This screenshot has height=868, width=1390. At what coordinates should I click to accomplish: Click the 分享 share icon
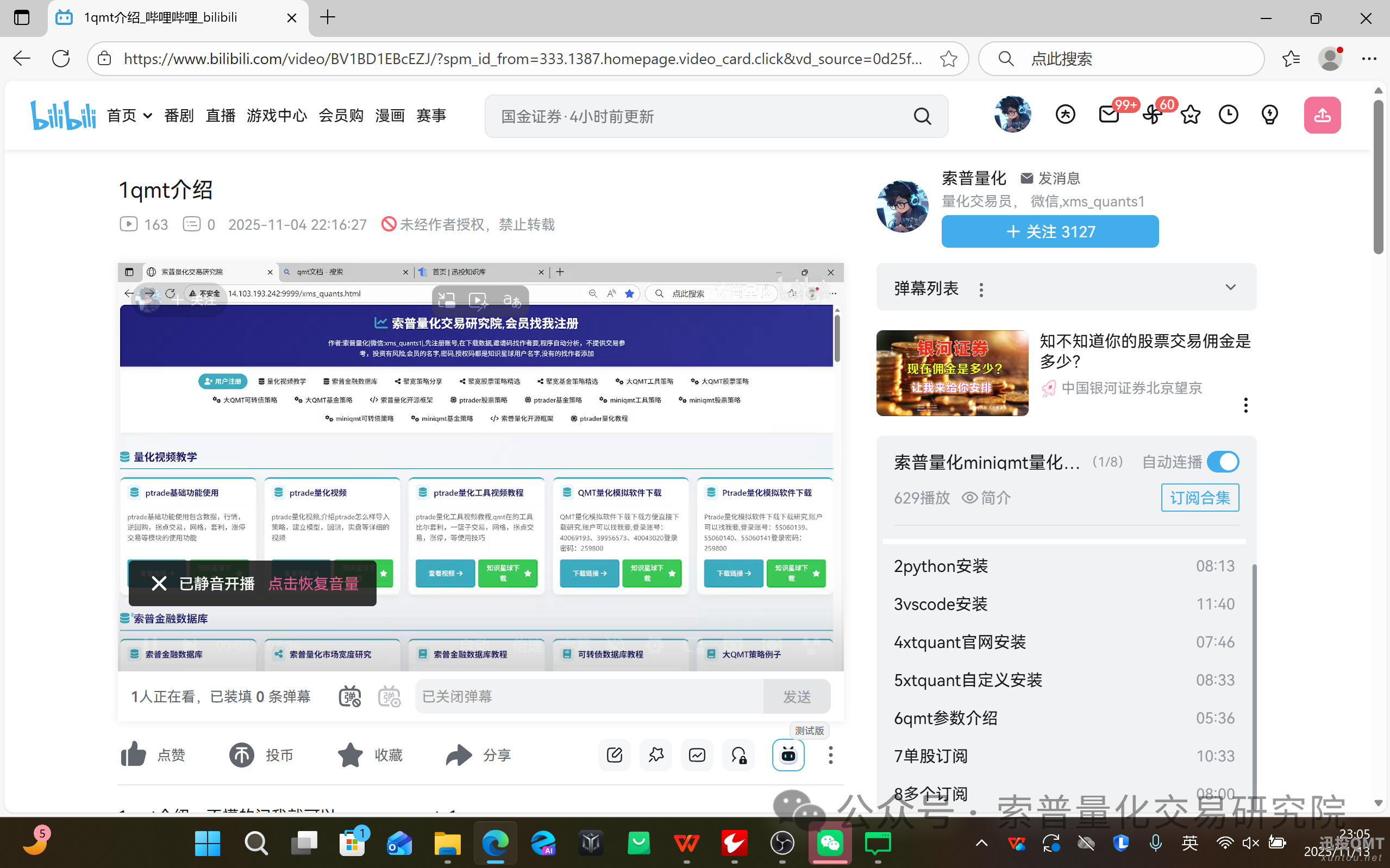point(457,755)
